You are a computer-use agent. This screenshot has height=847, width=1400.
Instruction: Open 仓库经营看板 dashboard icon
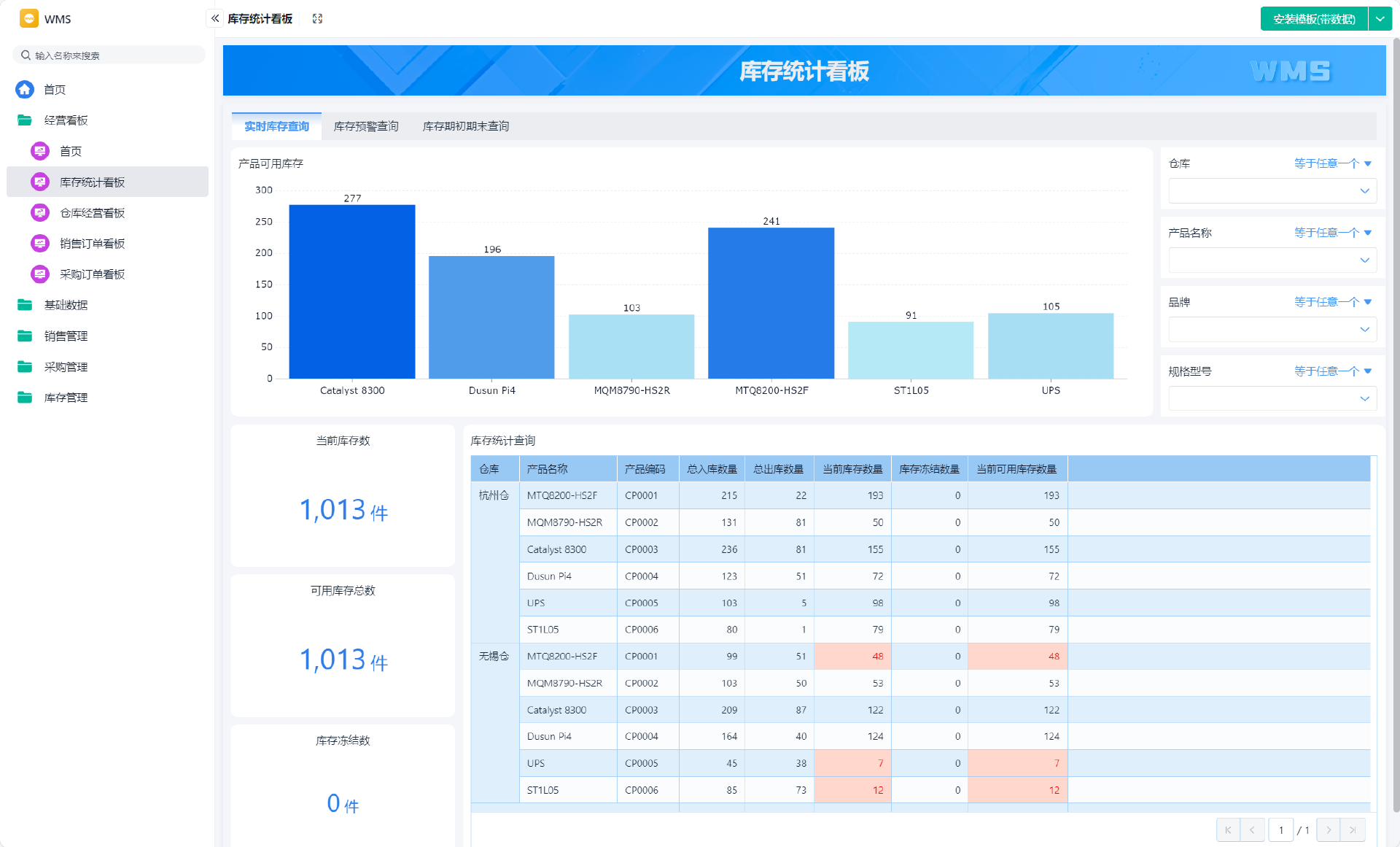coord(40,213)
